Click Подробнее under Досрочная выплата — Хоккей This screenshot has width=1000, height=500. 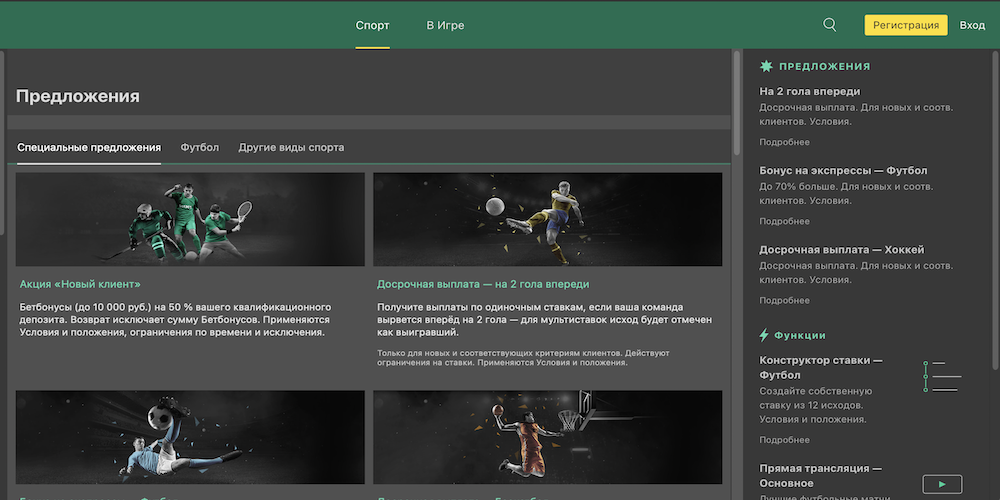click(x=784, y=300)
